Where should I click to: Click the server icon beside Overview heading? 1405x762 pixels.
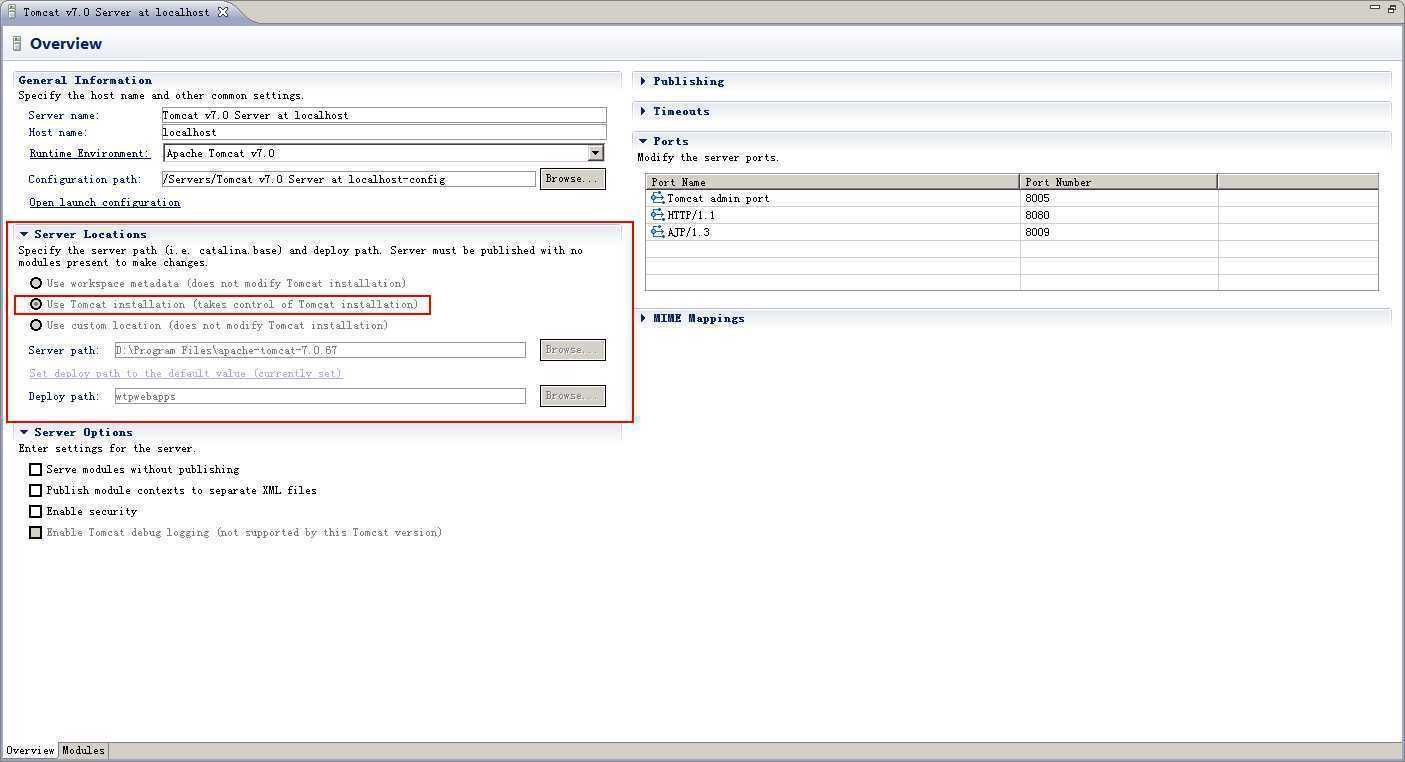pos(17,43)
